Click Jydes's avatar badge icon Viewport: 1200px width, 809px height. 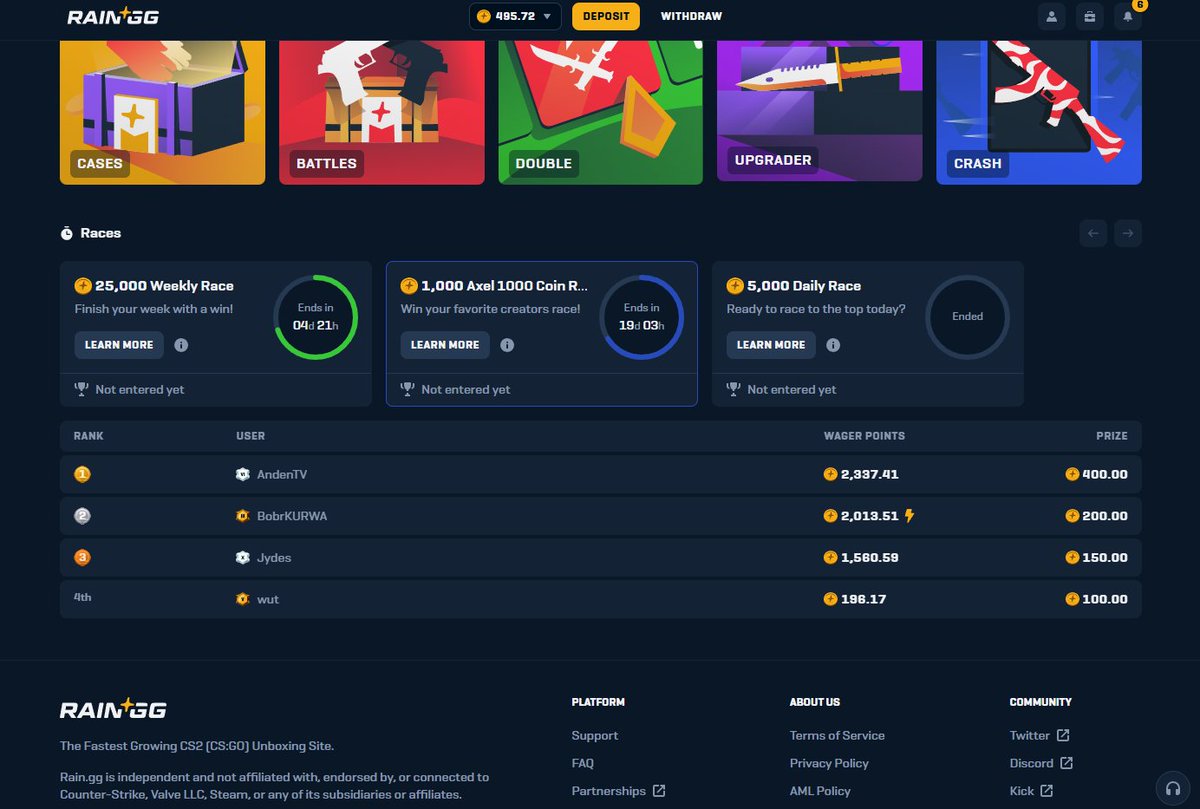click(242, 558)
